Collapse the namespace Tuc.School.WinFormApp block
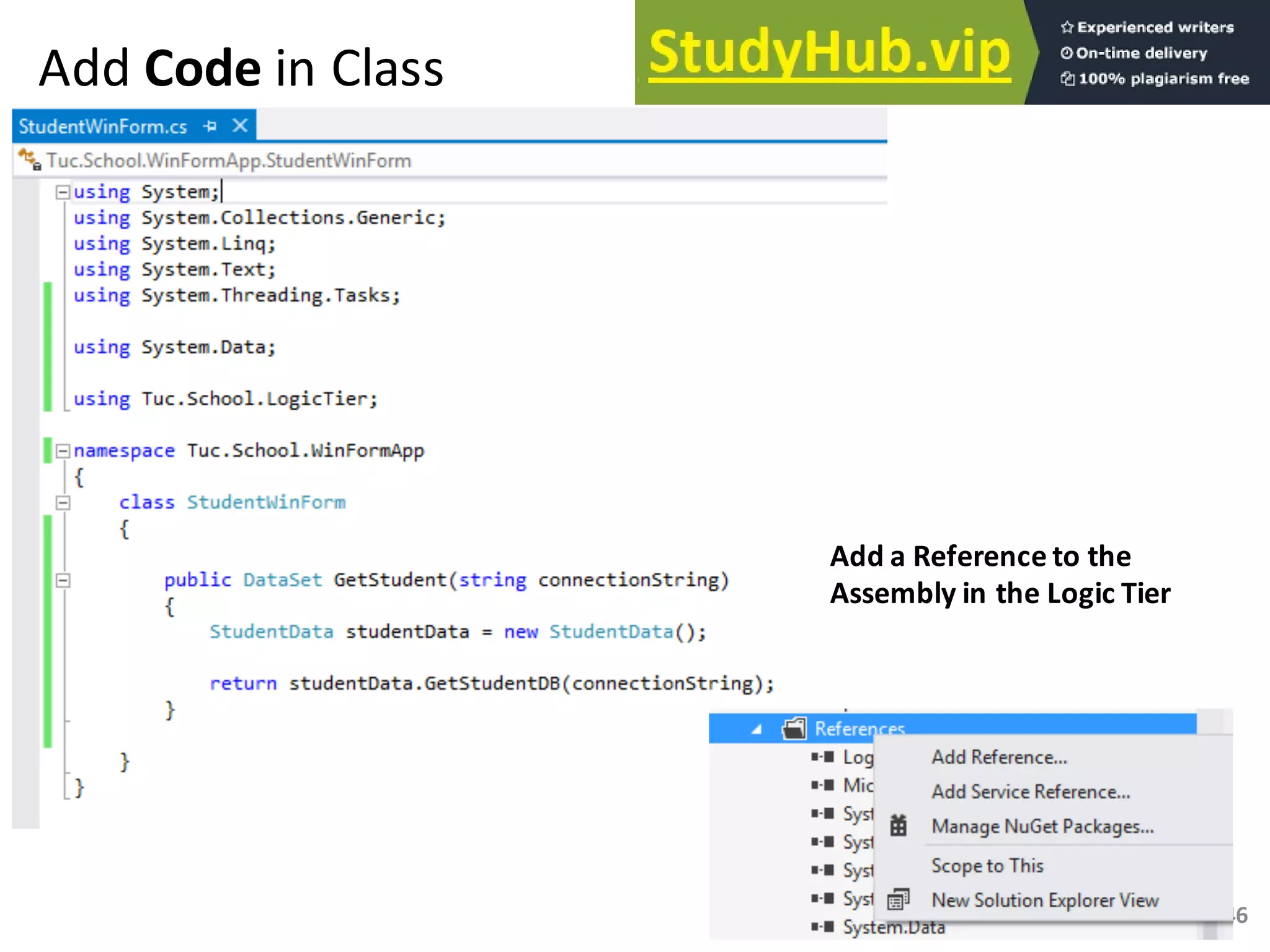 click(x=62, y=451)
